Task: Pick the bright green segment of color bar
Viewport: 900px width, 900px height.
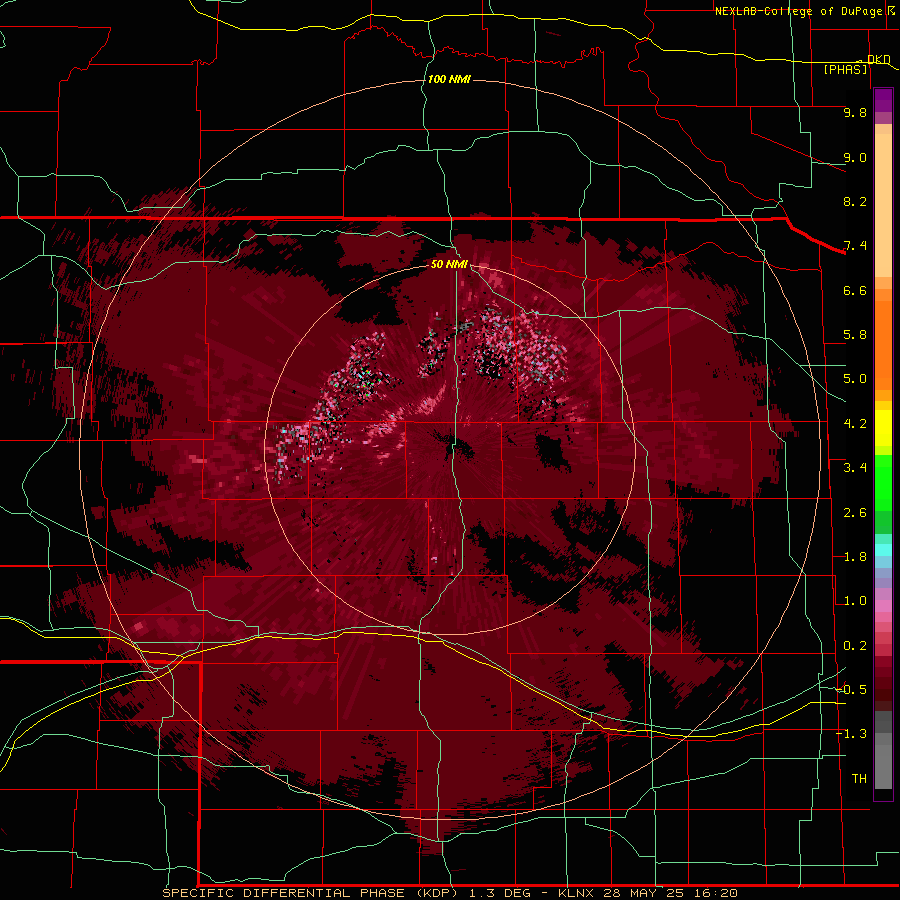Action: click(883, 482)
